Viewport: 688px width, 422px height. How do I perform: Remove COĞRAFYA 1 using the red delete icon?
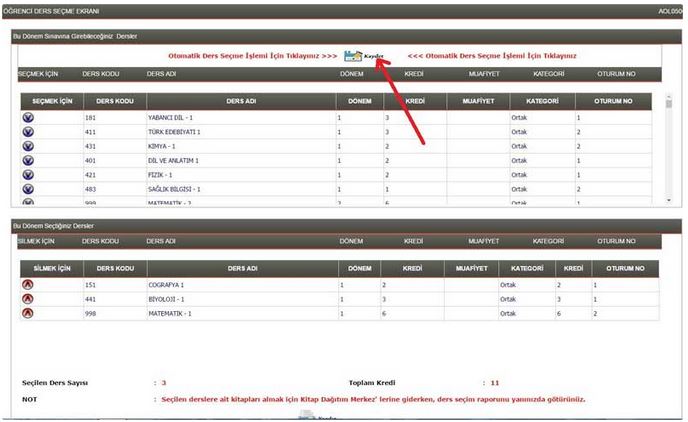[x=27, y=285]
